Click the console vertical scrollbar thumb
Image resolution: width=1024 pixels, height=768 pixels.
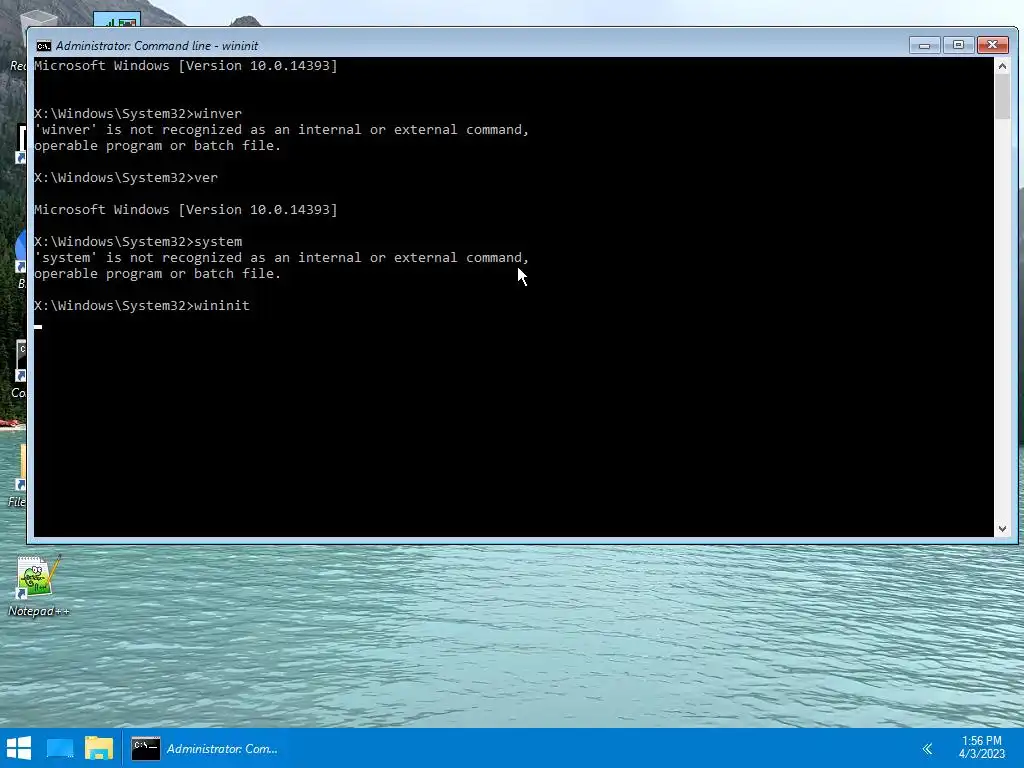point(1002,97)
